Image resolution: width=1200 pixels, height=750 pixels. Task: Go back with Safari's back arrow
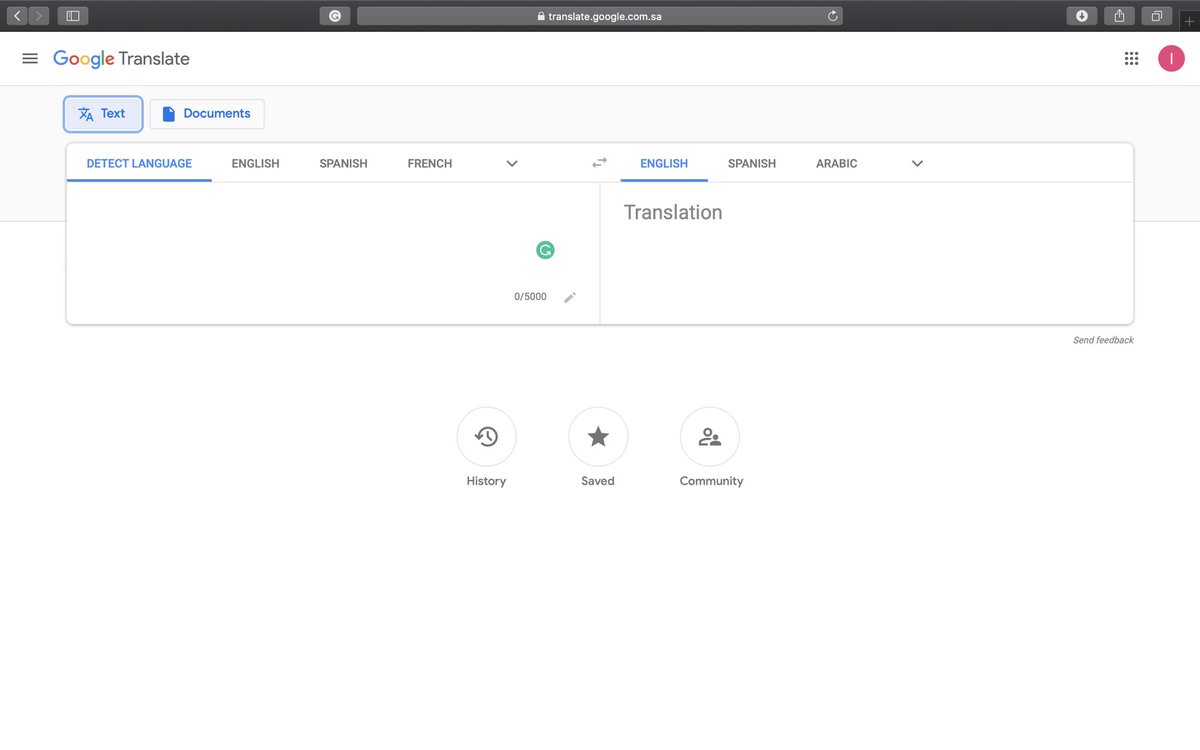click(18, 15)
